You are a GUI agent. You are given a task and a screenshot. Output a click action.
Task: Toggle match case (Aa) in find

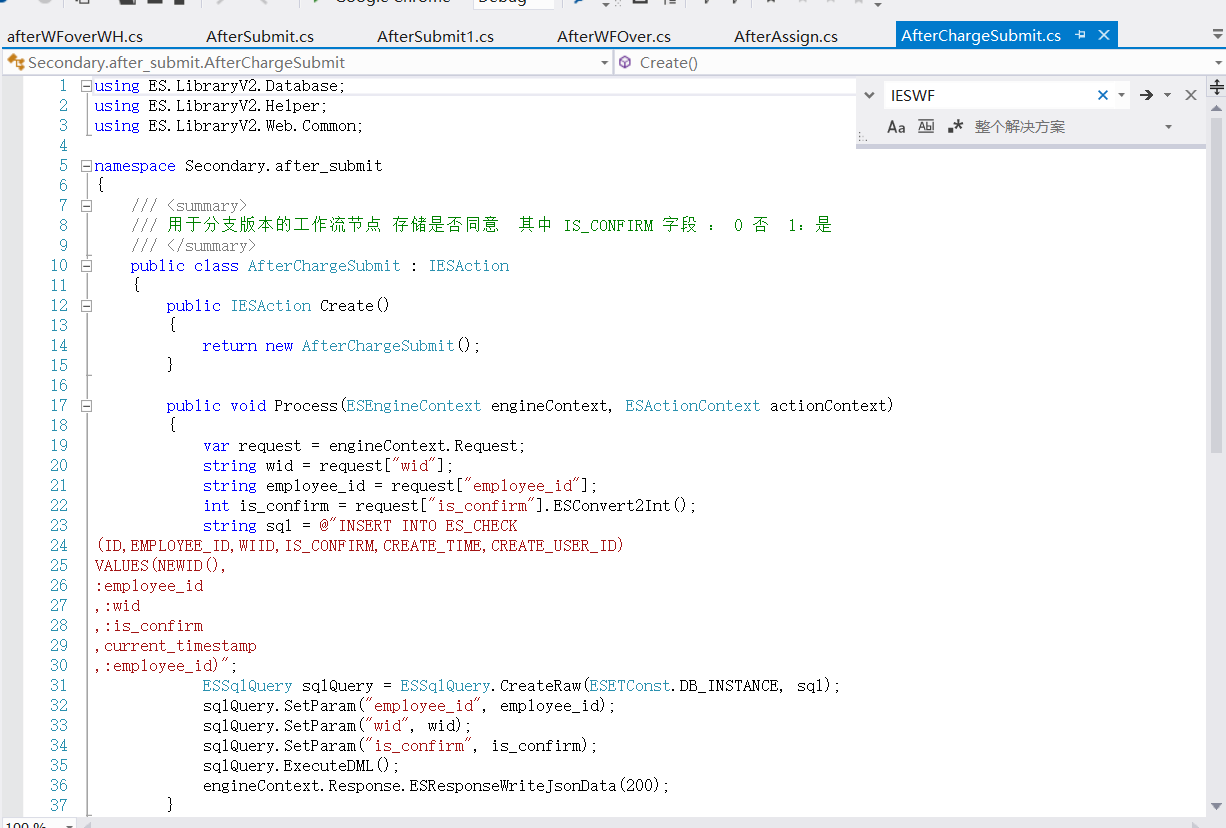896,127
